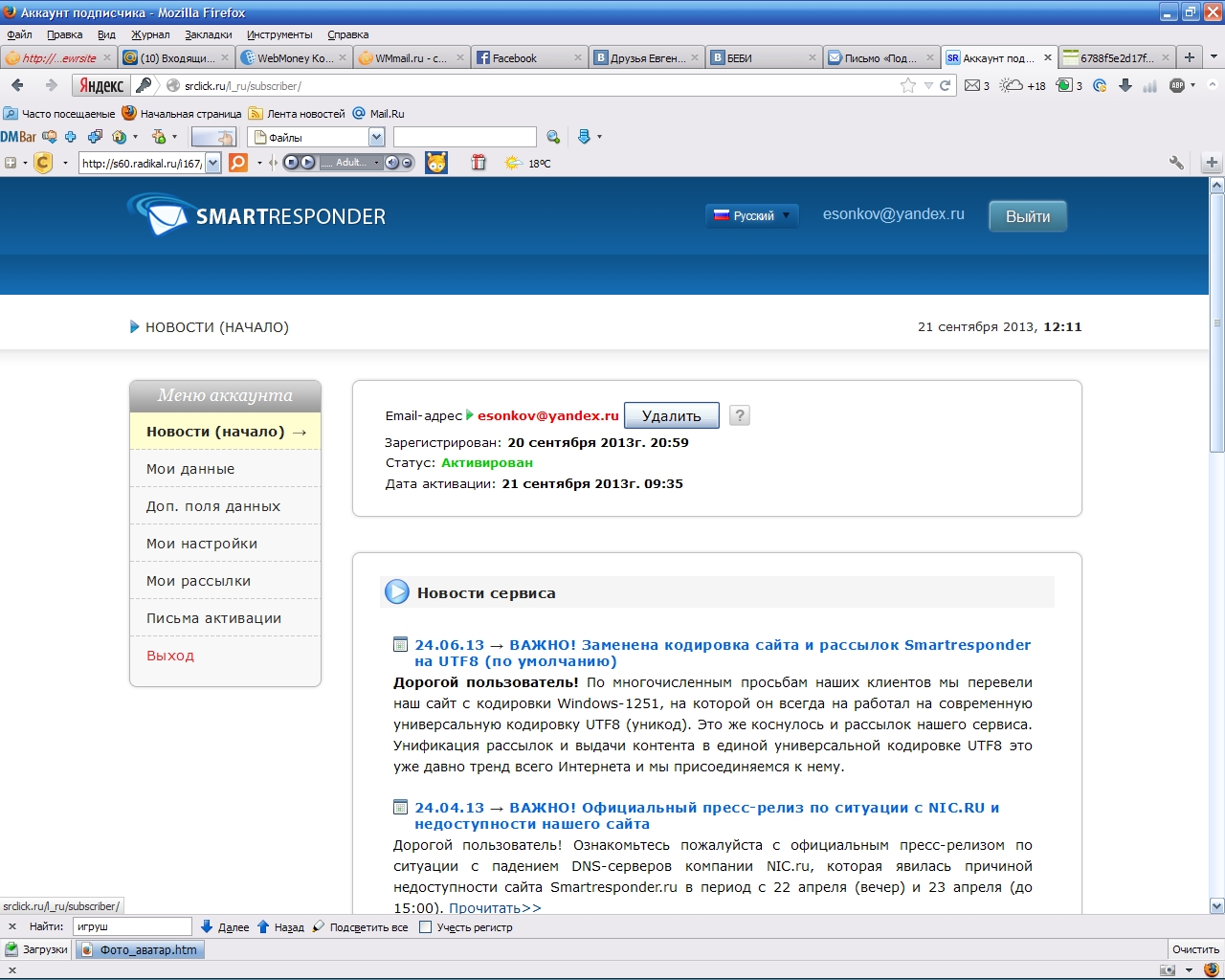Click the key icon beside Яндекс
1225x980 pixels.
pyautogui.click(x=144, y=85)
